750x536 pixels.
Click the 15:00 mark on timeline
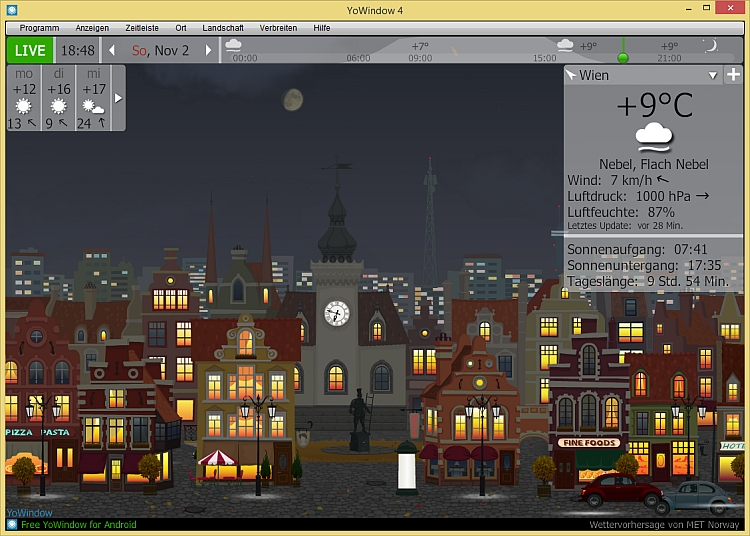tap(544, 58)
